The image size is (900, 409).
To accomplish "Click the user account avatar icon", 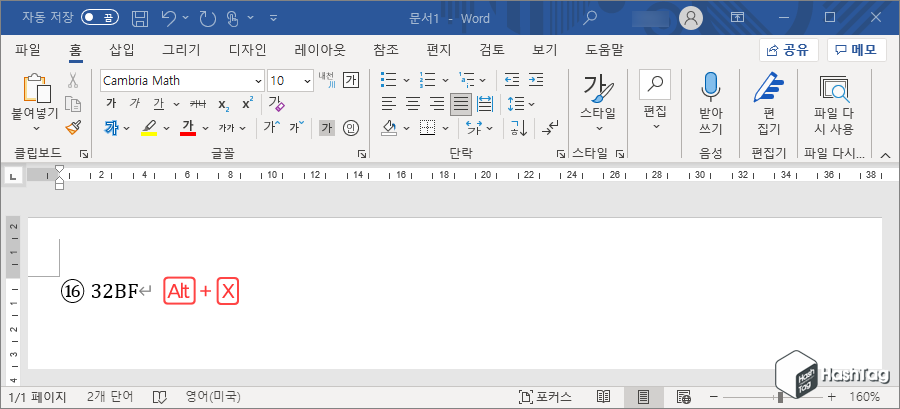I will tap(691, 18).
